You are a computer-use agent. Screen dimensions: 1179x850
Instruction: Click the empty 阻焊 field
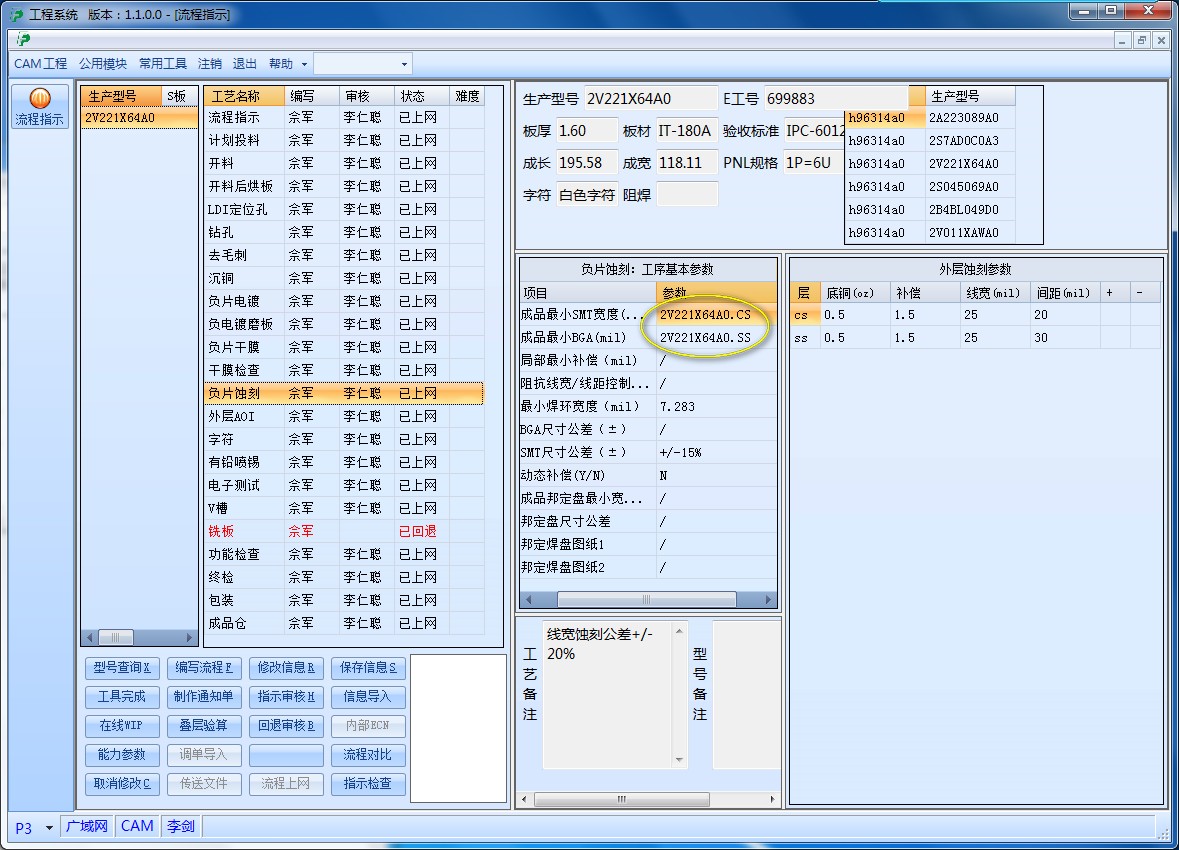tap(687, 195)
